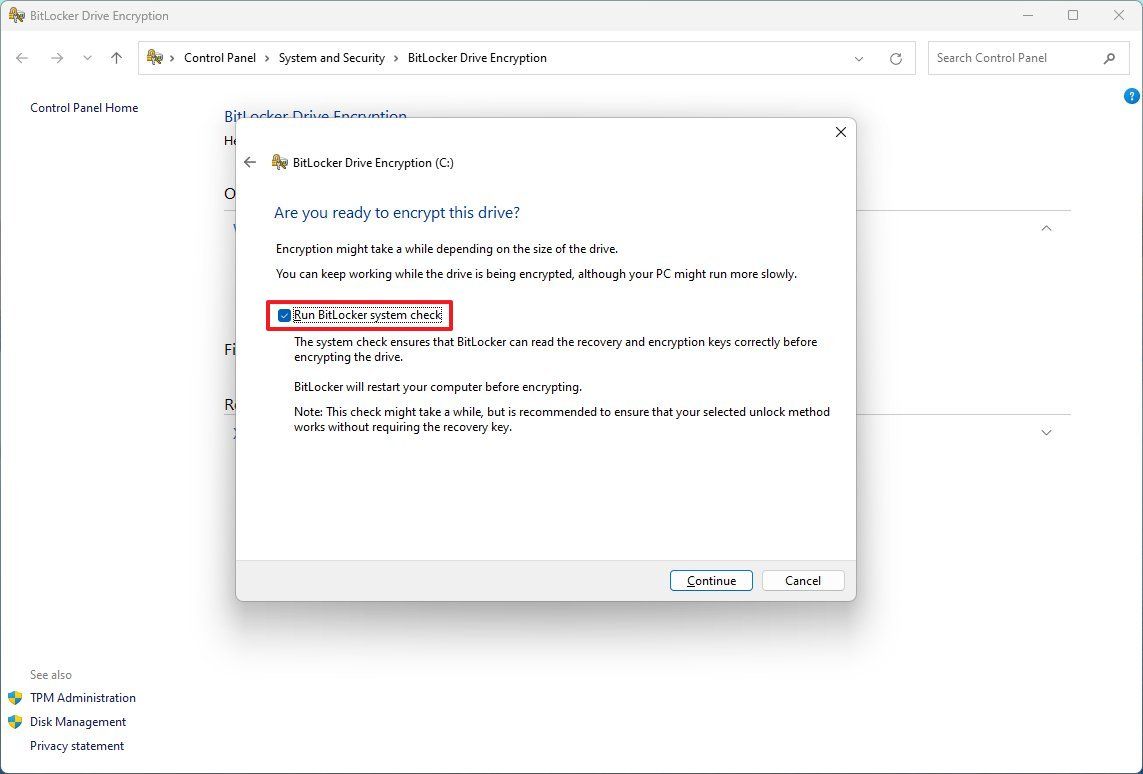Click the BitLocker shield icon in the breadcrumb
This screenshot has height=774, width=1143.
pyautogui.click(x=152, y=57)
